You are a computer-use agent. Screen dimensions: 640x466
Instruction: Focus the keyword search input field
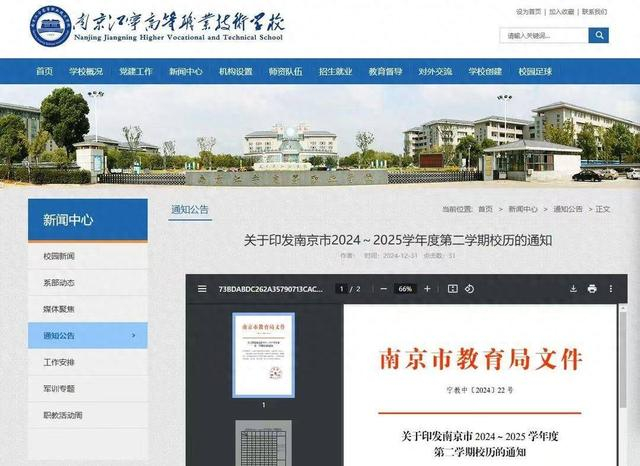click(544, 36)
